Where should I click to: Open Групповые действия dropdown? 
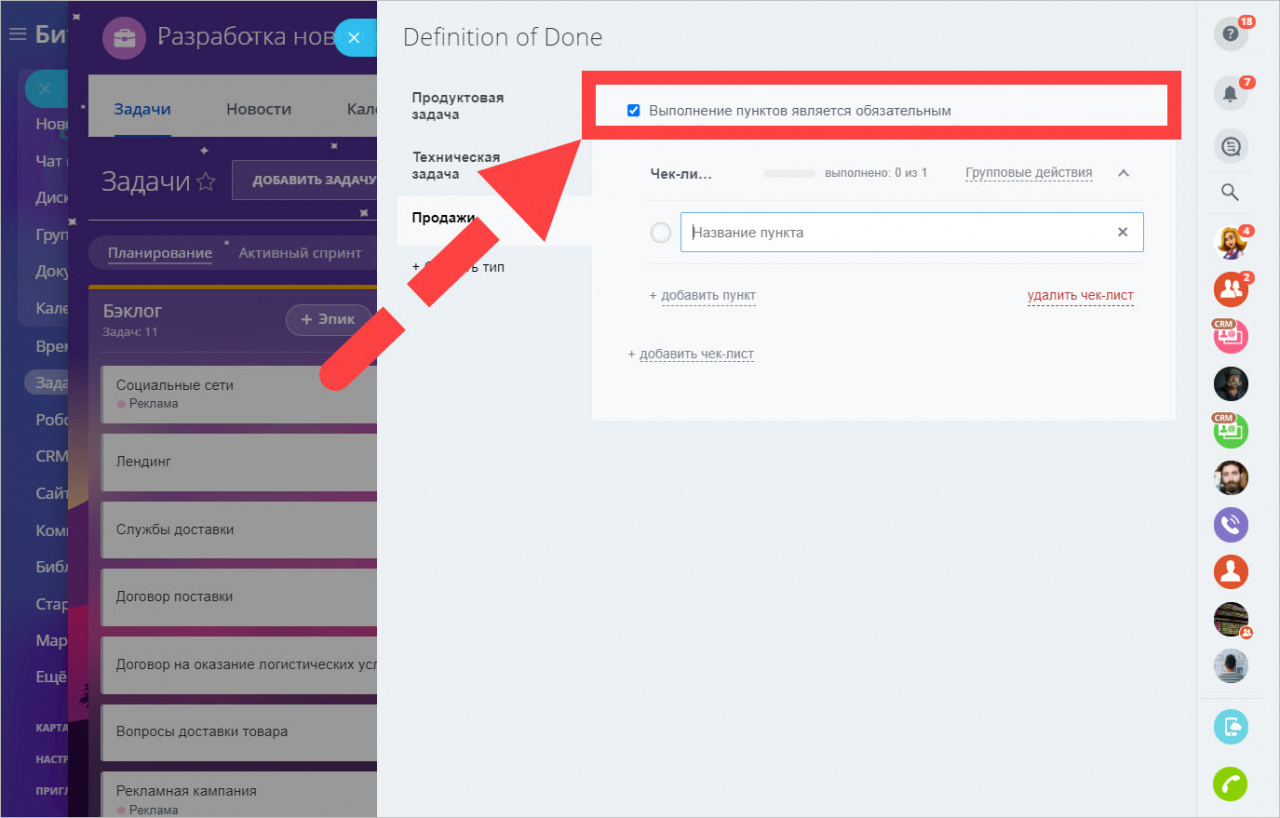click(1028, 173)
